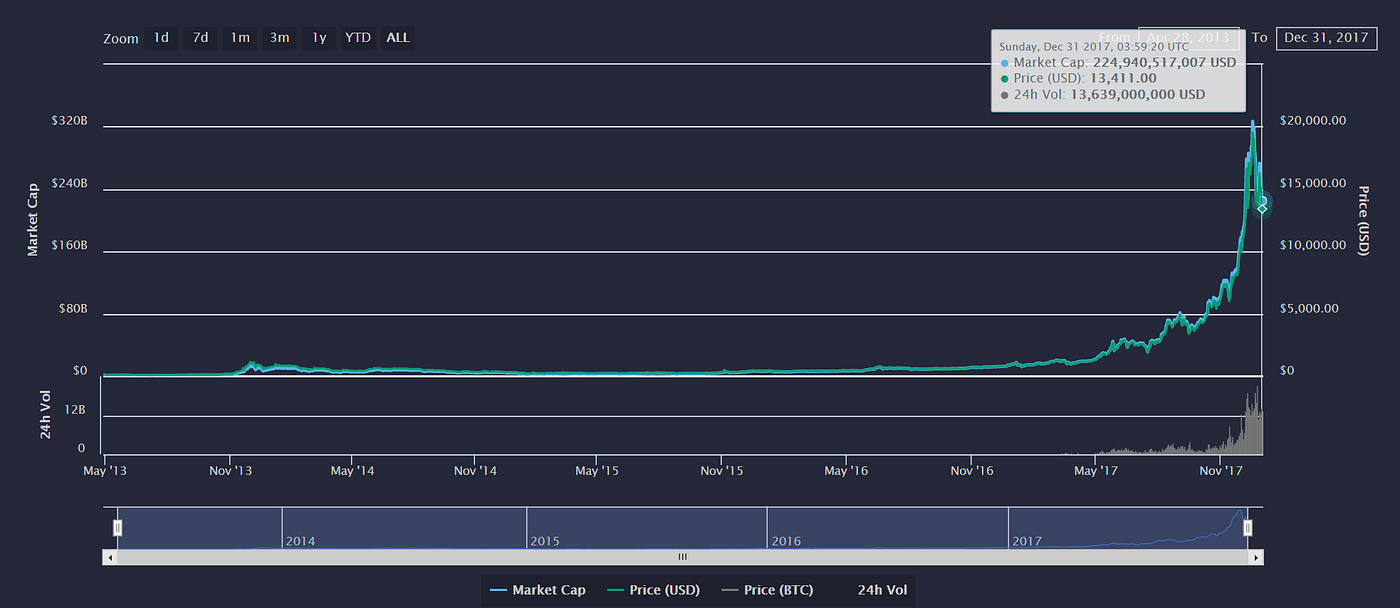Click the May '13 x-axis label
1400x608 pixels.
(x=106, y=470)
